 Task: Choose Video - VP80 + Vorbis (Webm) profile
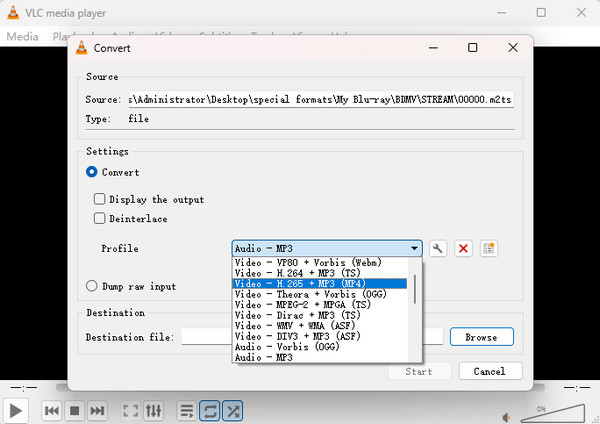click(320, 263)
